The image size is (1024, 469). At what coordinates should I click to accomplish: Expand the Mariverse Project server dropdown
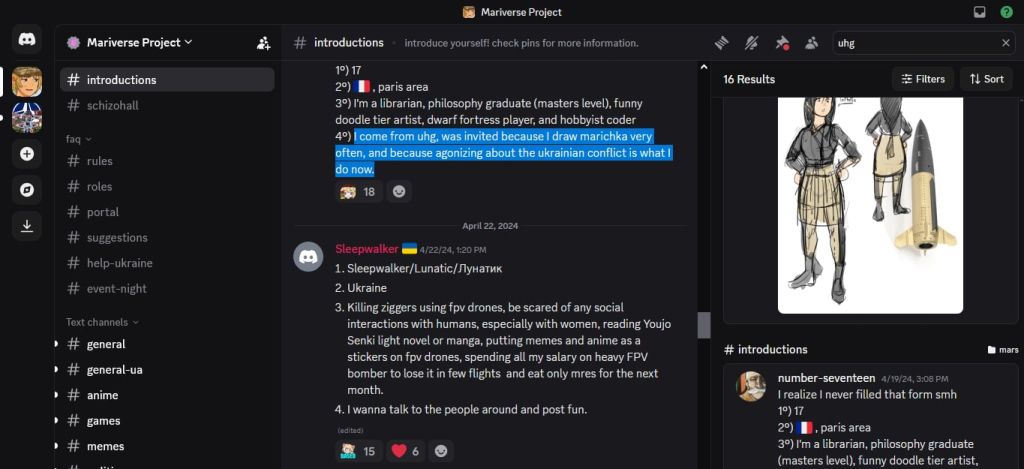click(x=129, y=42)
